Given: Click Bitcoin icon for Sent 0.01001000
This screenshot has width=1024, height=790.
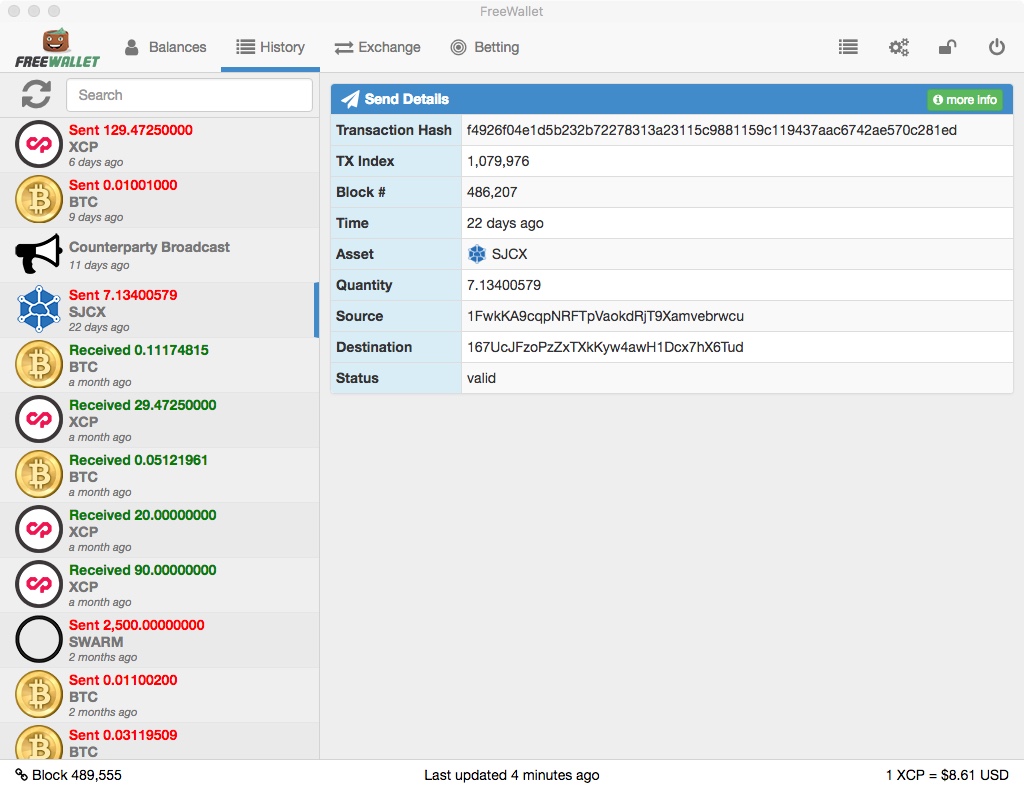Looking at the screenshot, I should pos(39,200).
